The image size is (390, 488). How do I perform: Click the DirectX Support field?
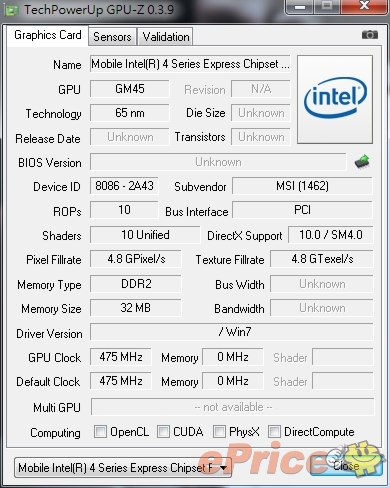(330, 235)
